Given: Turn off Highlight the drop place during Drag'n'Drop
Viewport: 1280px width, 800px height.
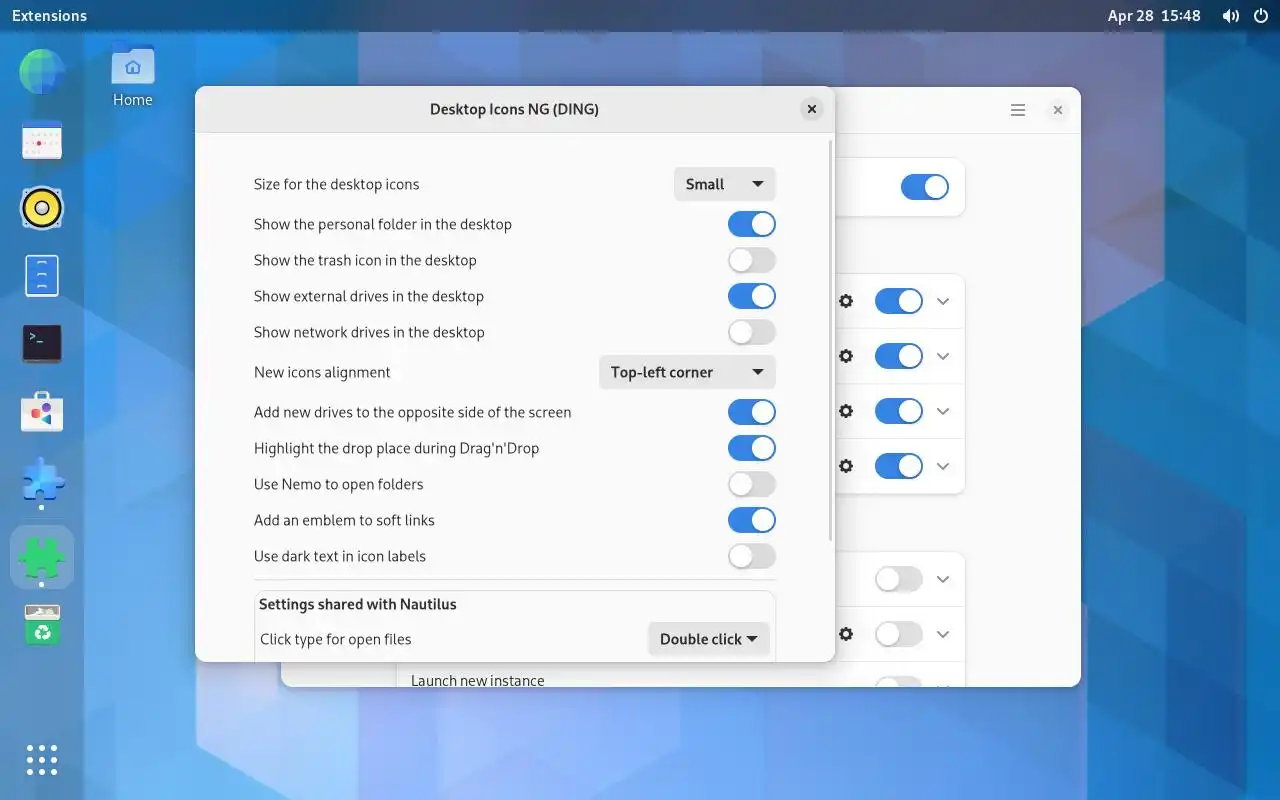Looking at the screenshot, I should click(752, 448).
